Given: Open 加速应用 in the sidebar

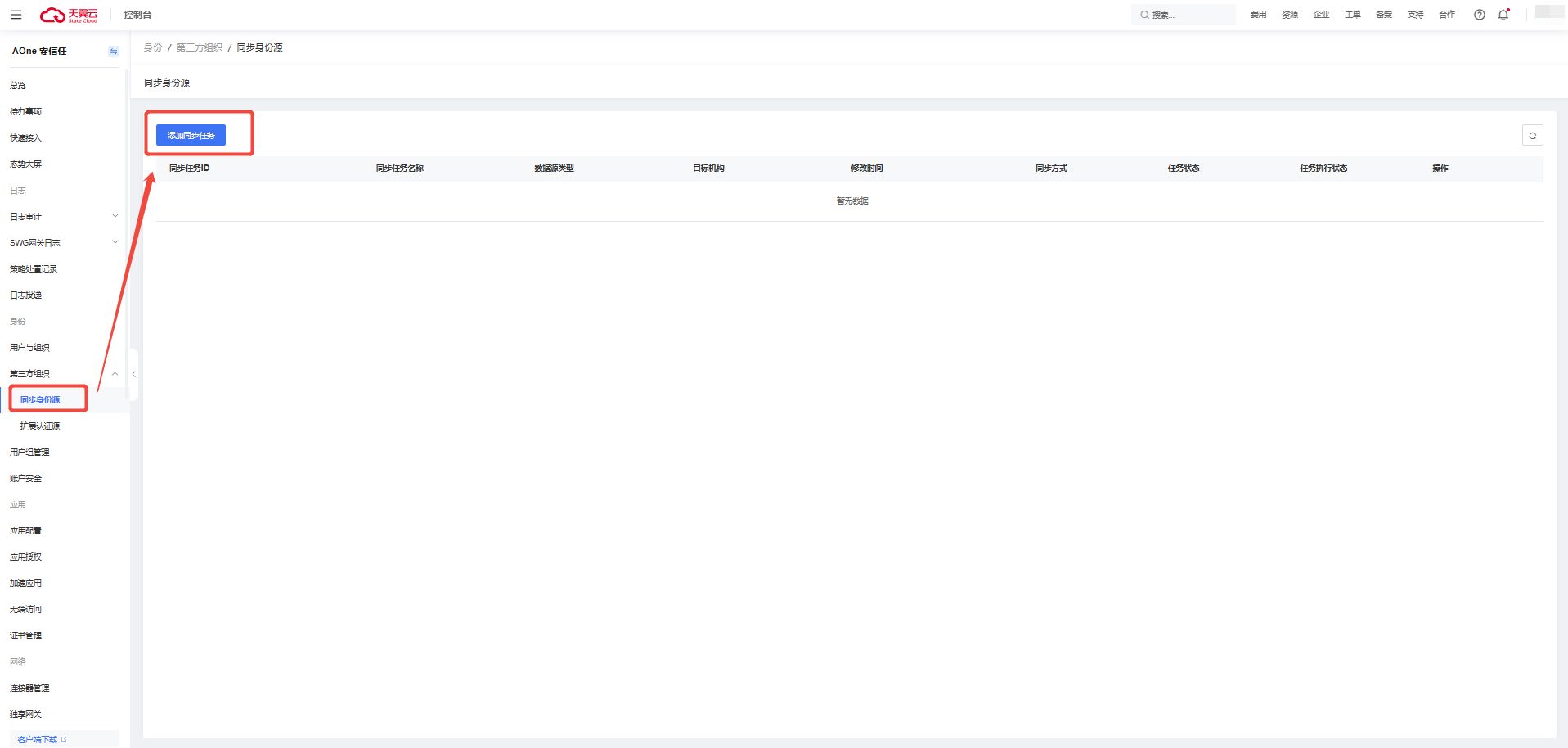Looking at the screenshot, I should pyautogui.click(x=25, y=583).
